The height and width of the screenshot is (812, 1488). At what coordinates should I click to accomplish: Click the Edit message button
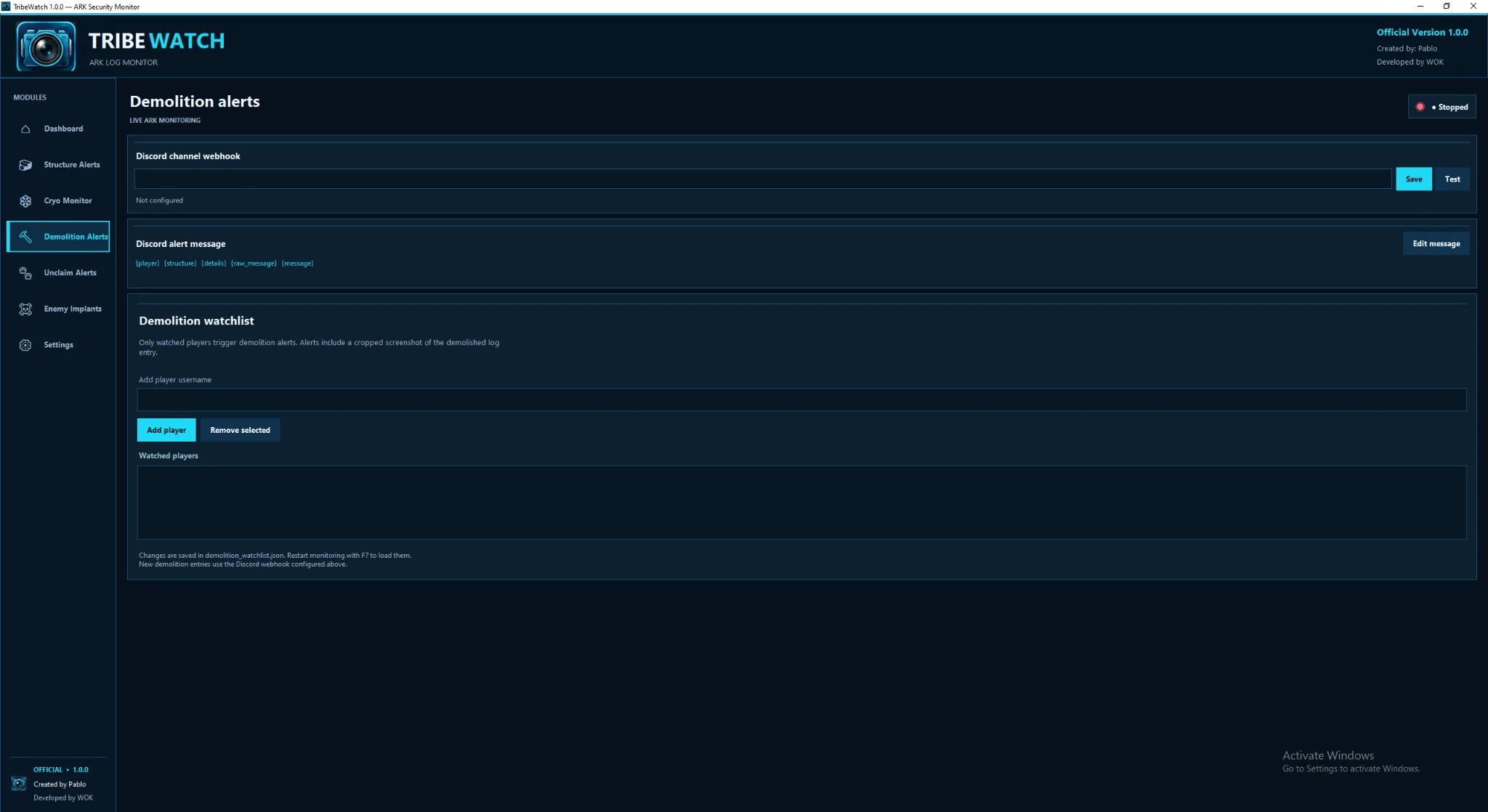click(x=1436, y=244)
